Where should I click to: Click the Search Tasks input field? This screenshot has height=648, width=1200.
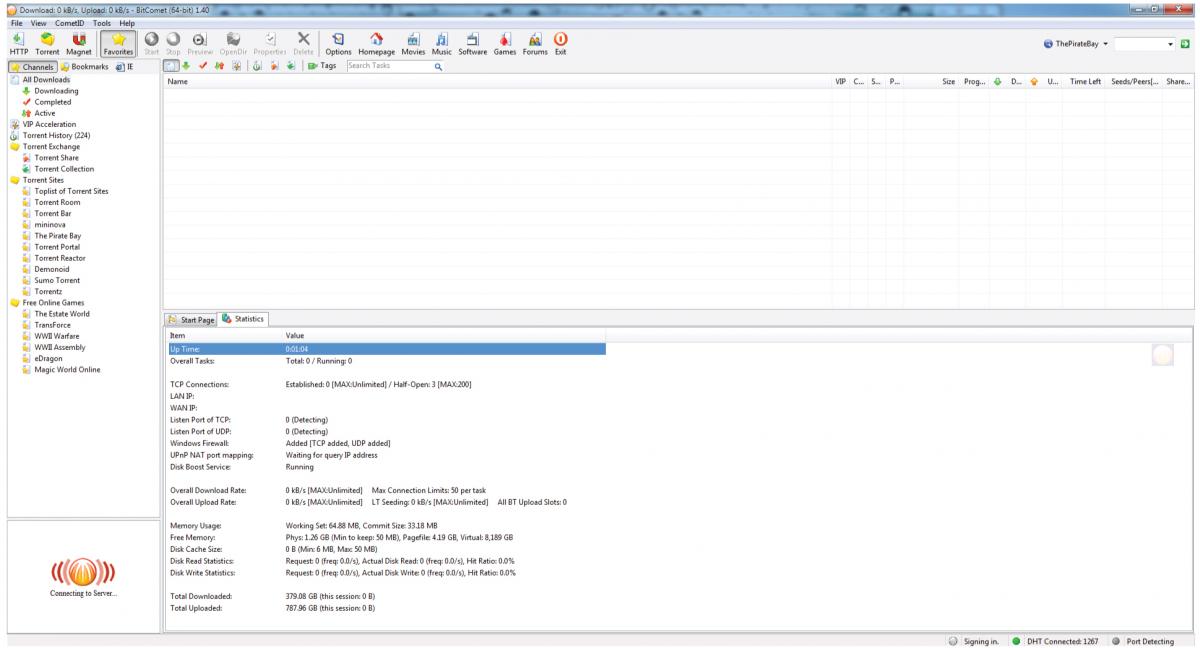(x=387, y=66)
